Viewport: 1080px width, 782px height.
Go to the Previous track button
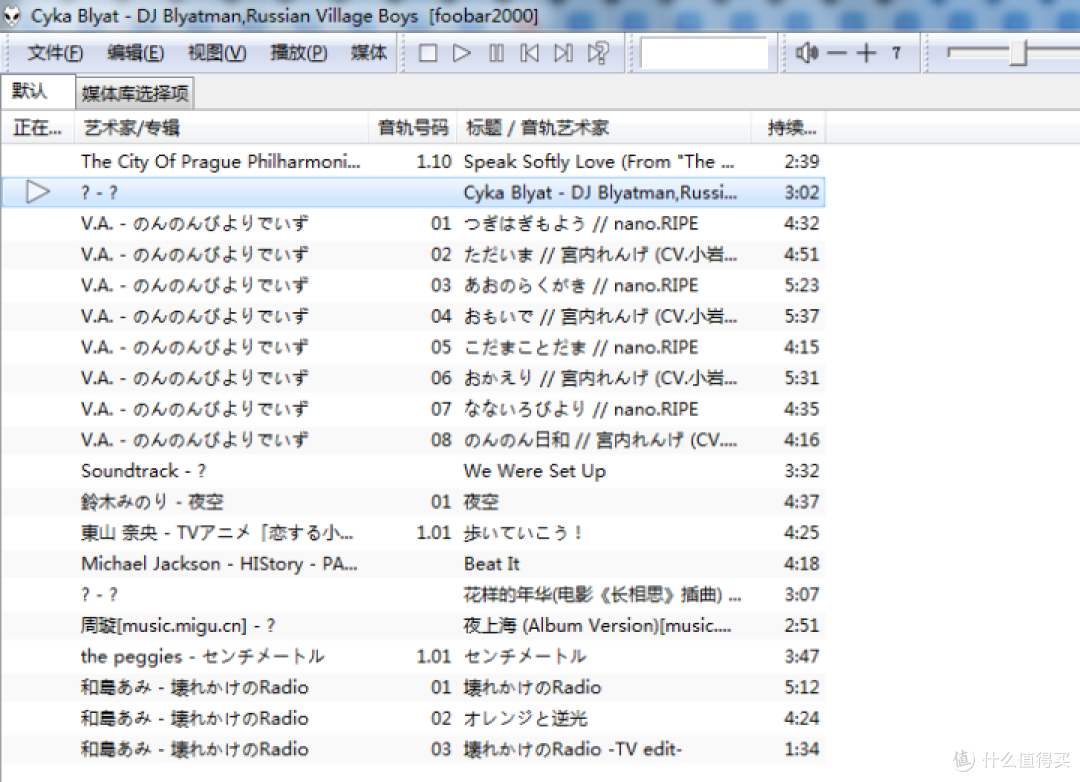click(x=530, y=53)
